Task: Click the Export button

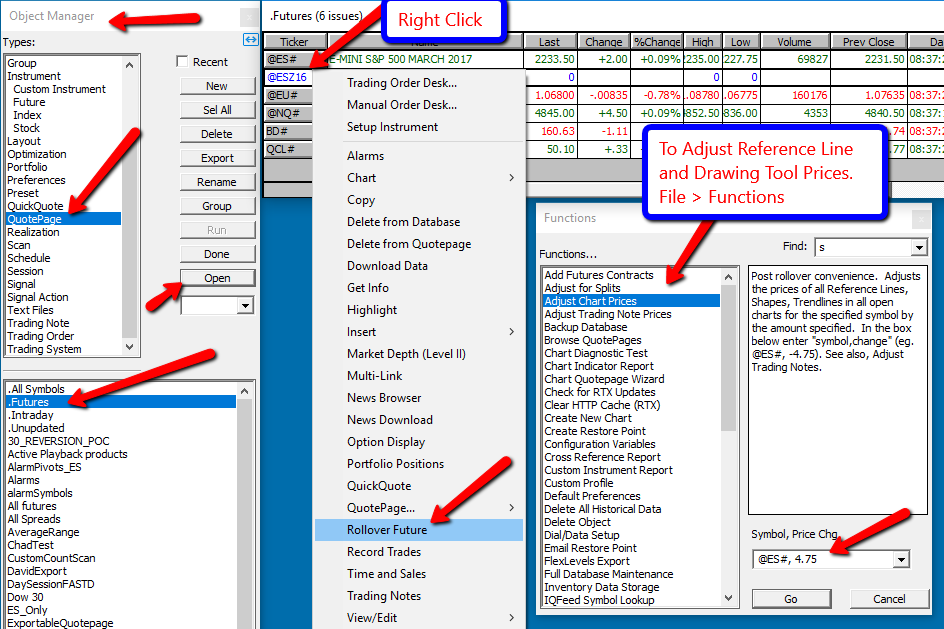Action: pyautogui.click(x=217, y=158)
